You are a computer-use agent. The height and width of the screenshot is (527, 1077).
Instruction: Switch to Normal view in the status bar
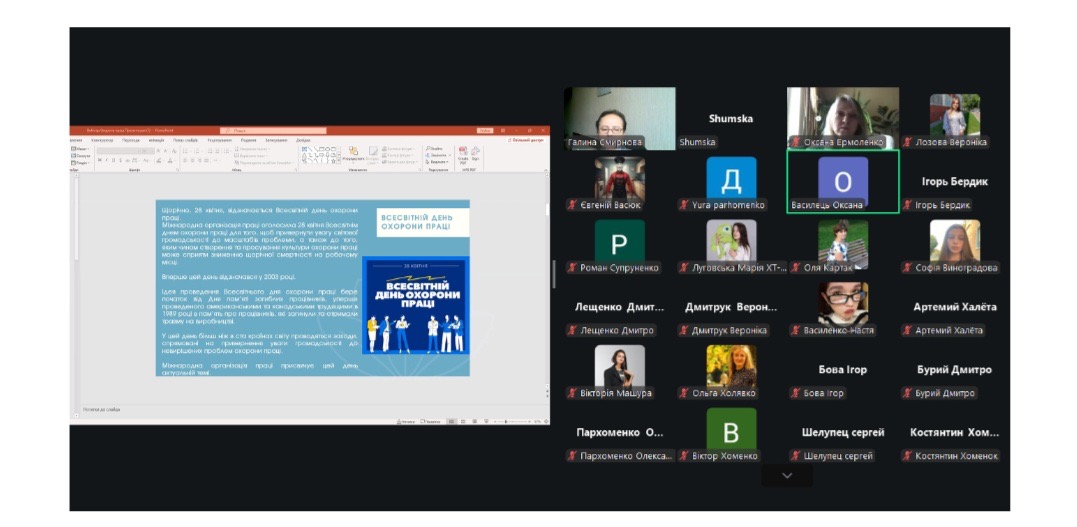[449, 421]
